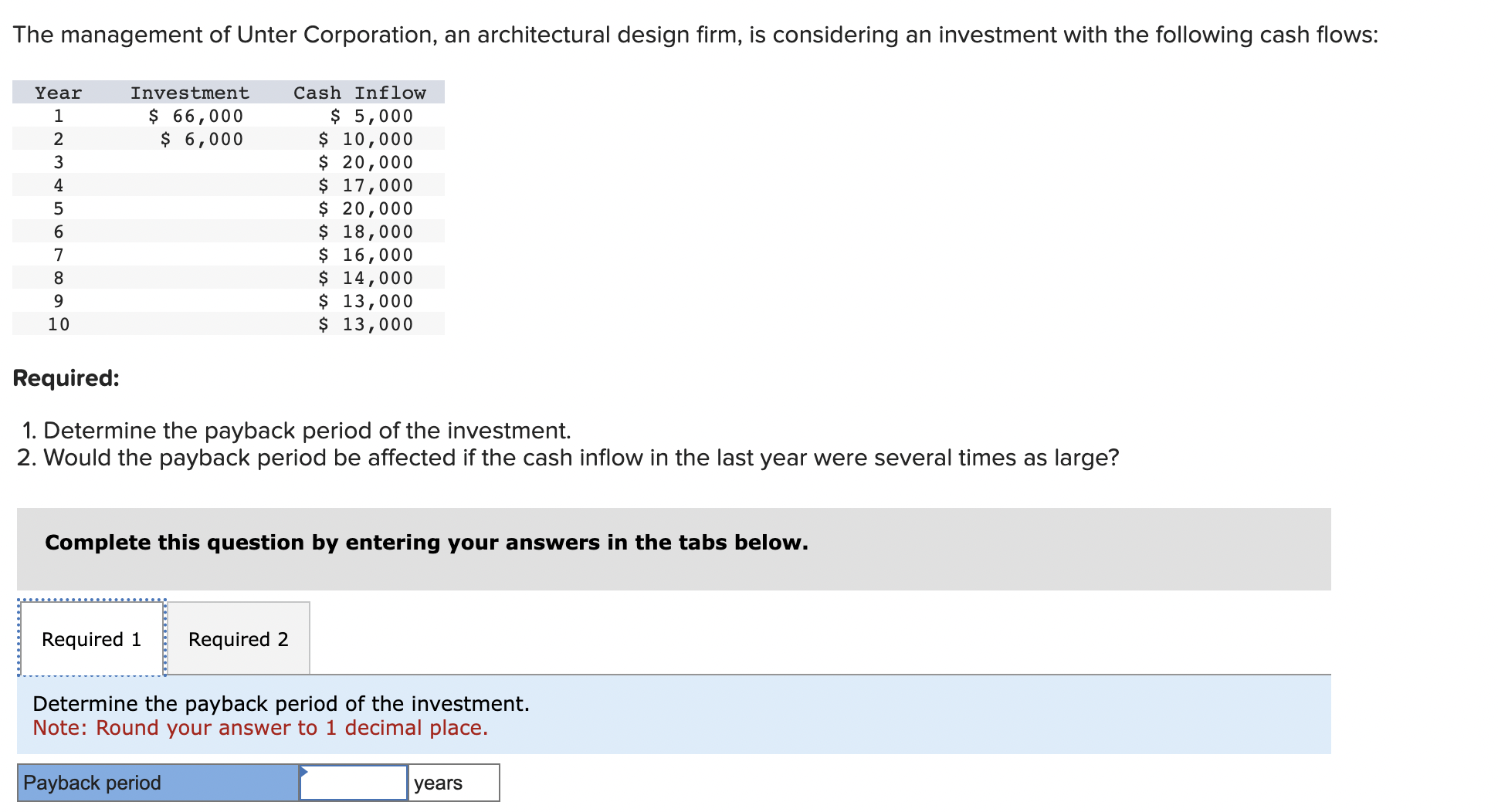This screenshot has width=1498, height=812.
Task: Click the $5,000 cash inflow cell
Action: click(371, 115)
